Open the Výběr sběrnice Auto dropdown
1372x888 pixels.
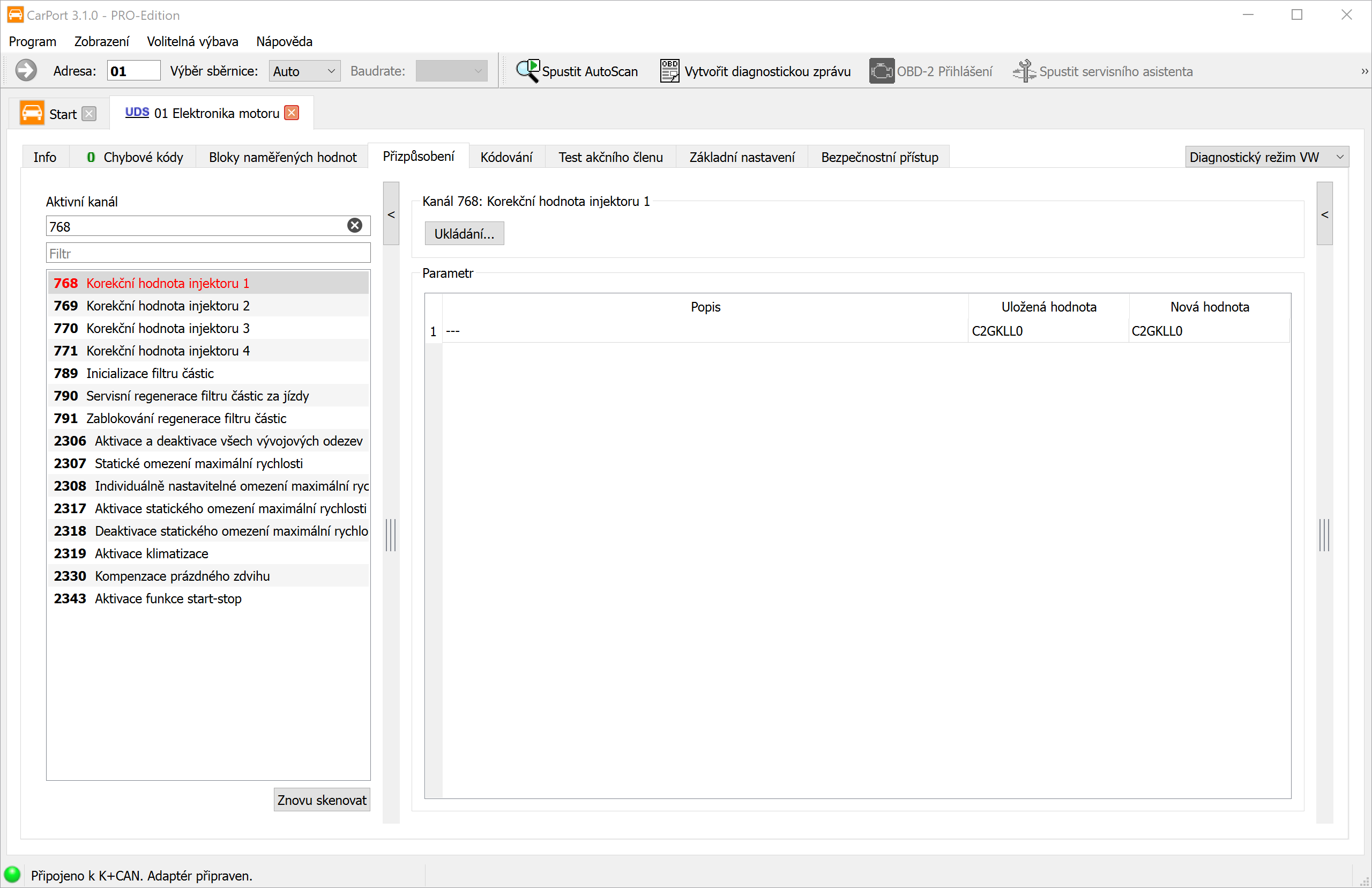point(304,71)
